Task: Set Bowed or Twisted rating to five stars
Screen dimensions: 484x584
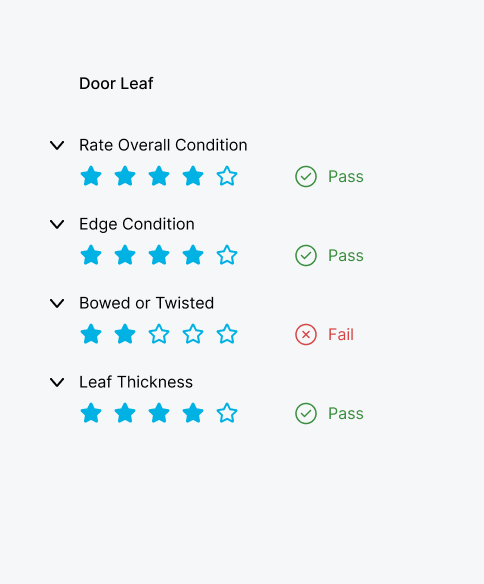Action: pyautogui.click(x=227, y=334)
